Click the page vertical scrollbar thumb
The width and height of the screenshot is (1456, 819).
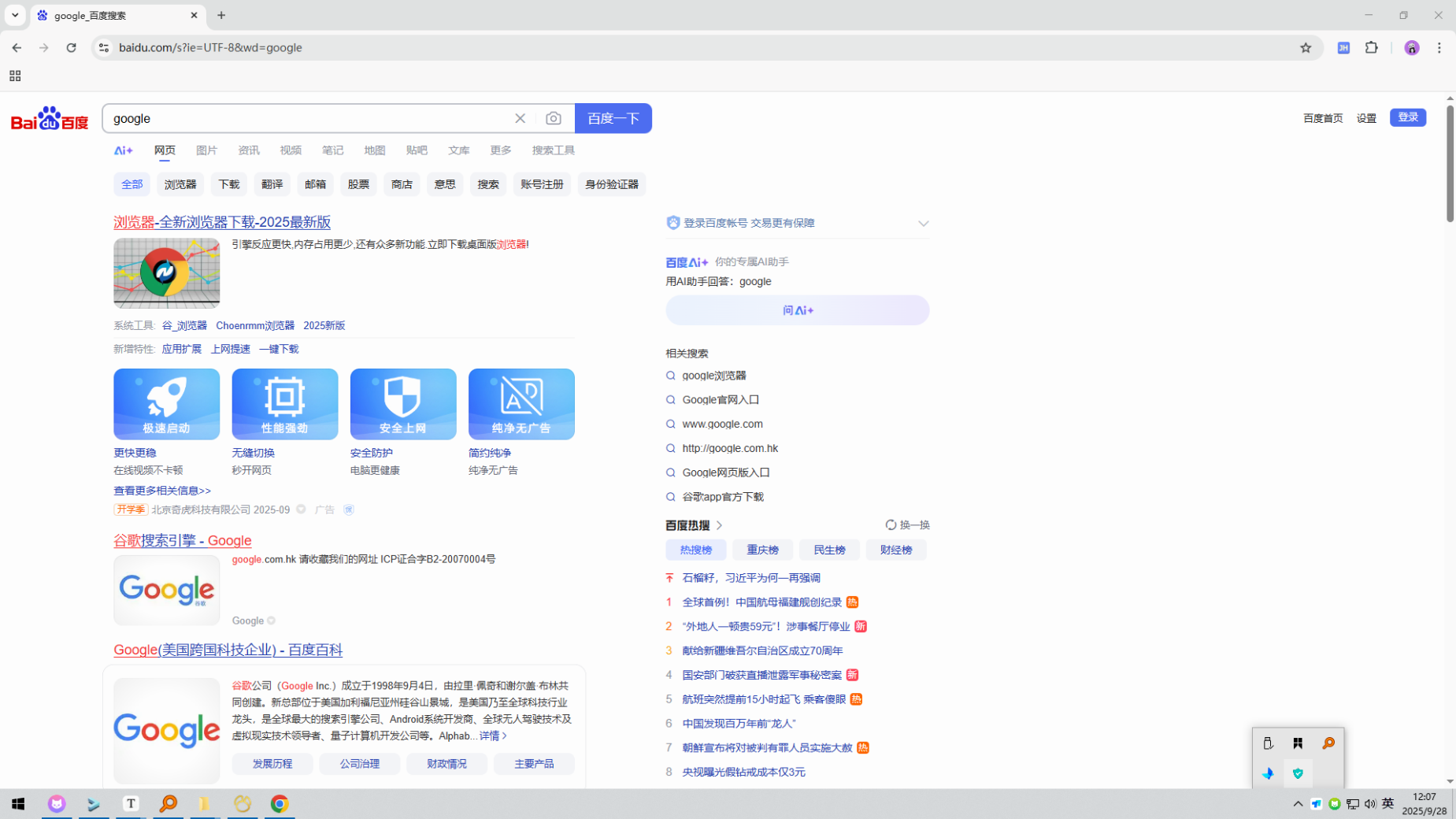click(x=1450, y=164)
